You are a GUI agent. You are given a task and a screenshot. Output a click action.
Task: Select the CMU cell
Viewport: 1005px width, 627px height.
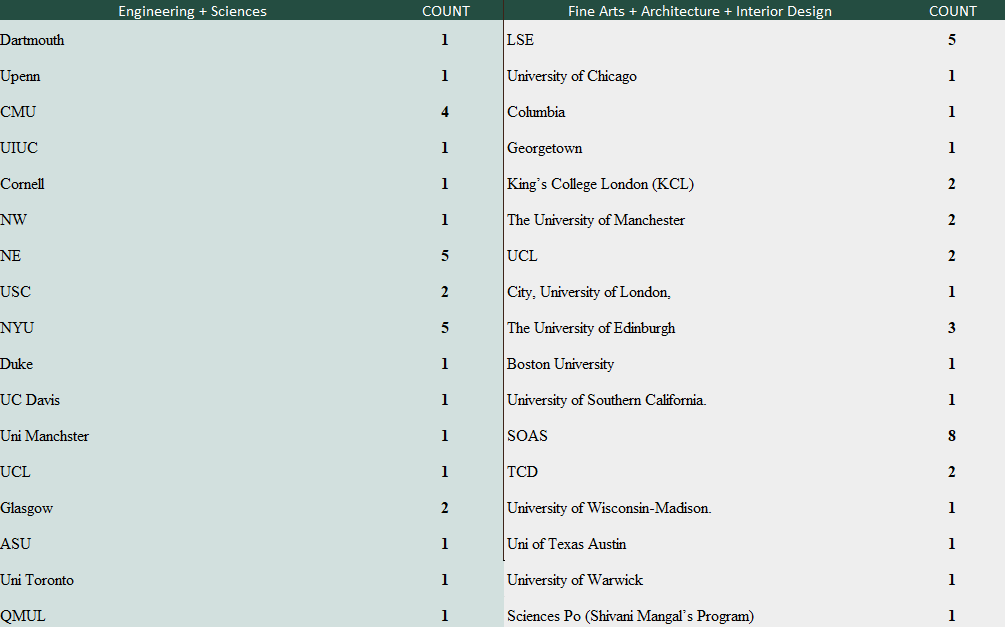18,112
